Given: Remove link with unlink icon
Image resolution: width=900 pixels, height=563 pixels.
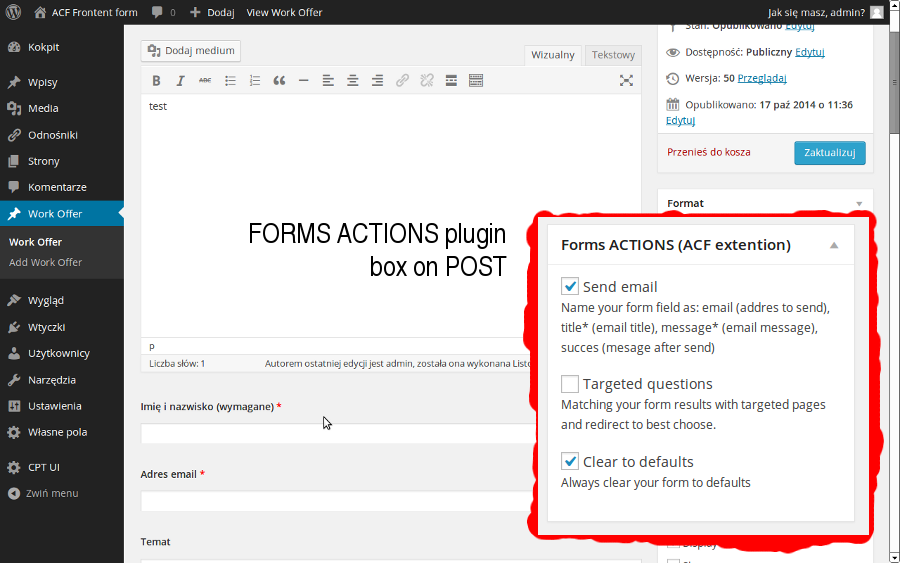Looking at the screenshot, I should pos(426,81).
